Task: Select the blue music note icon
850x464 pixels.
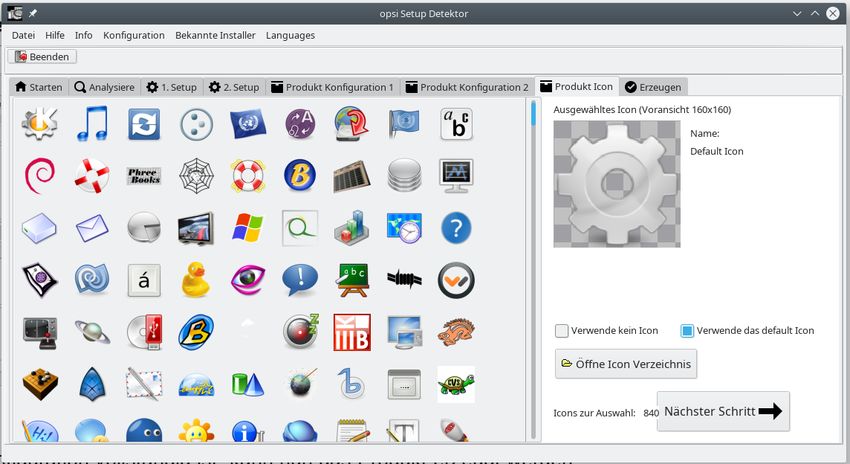Action: pyautogui.click(x=92, y=124)
